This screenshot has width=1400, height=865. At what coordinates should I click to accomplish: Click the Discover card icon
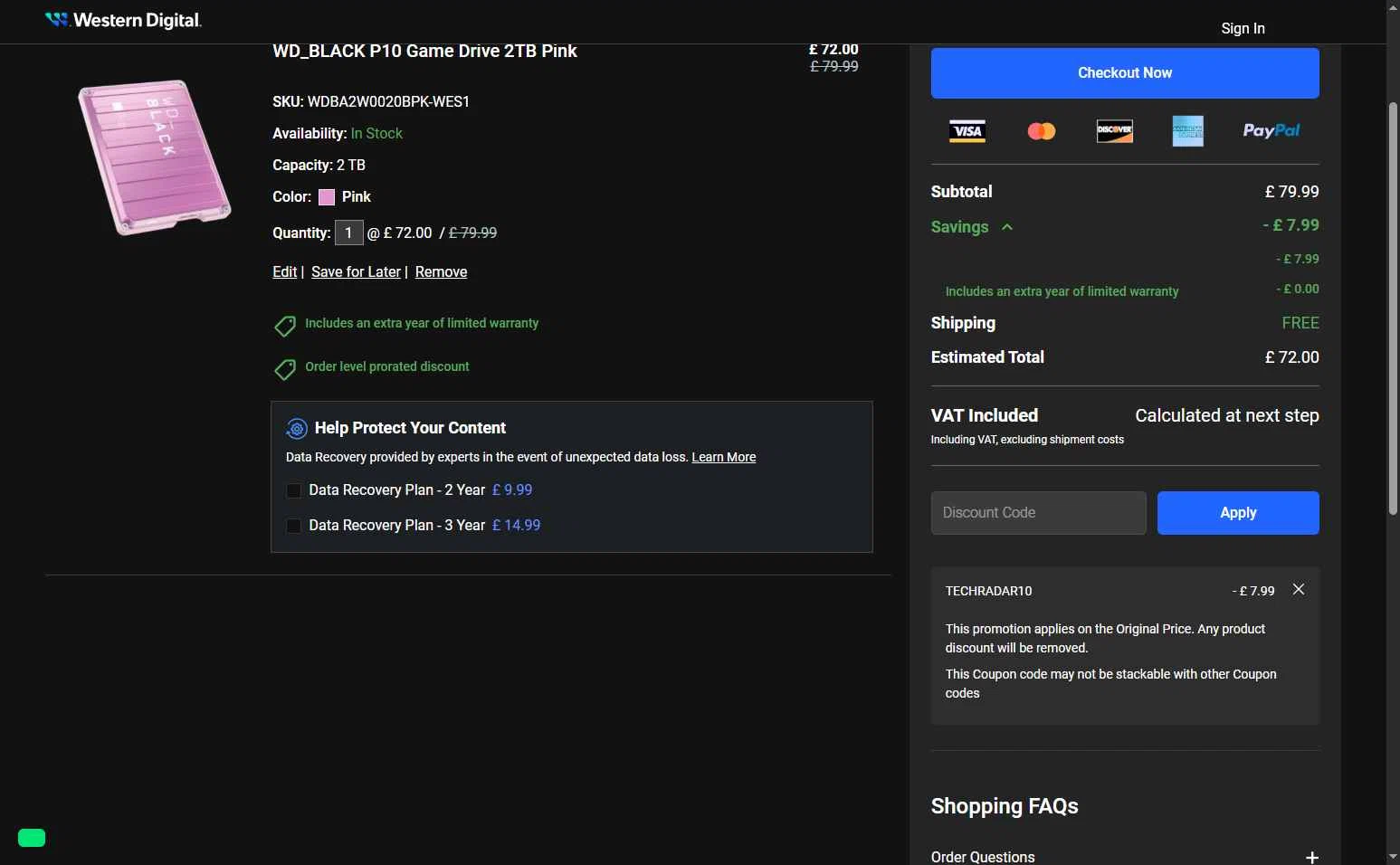1115,130
